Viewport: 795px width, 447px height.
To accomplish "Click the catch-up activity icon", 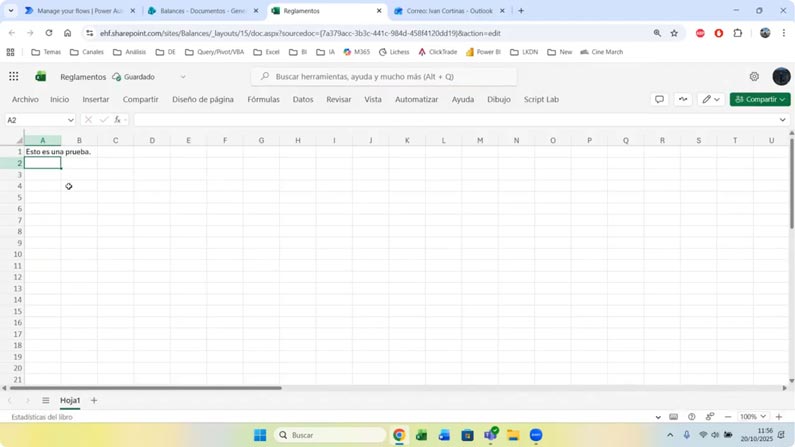I will 683,99.
